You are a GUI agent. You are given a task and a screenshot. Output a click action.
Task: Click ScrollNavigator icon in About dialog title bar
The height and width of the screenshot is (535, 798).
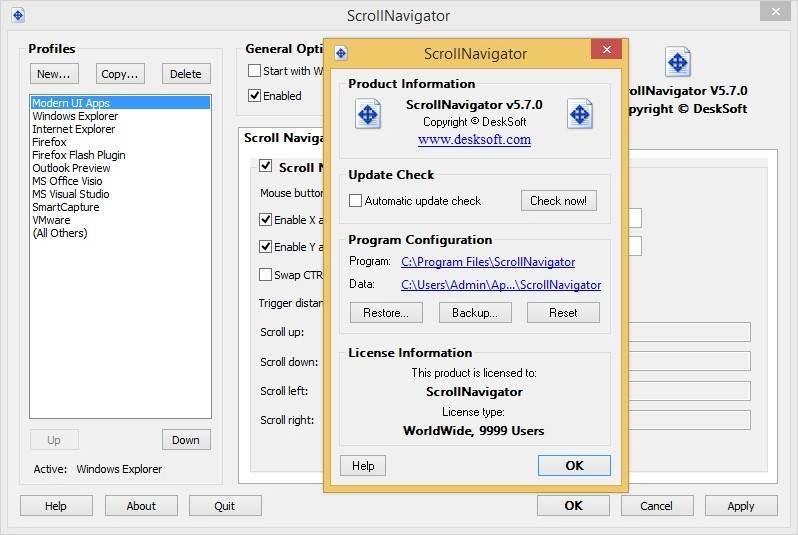[x=341, y=53]
